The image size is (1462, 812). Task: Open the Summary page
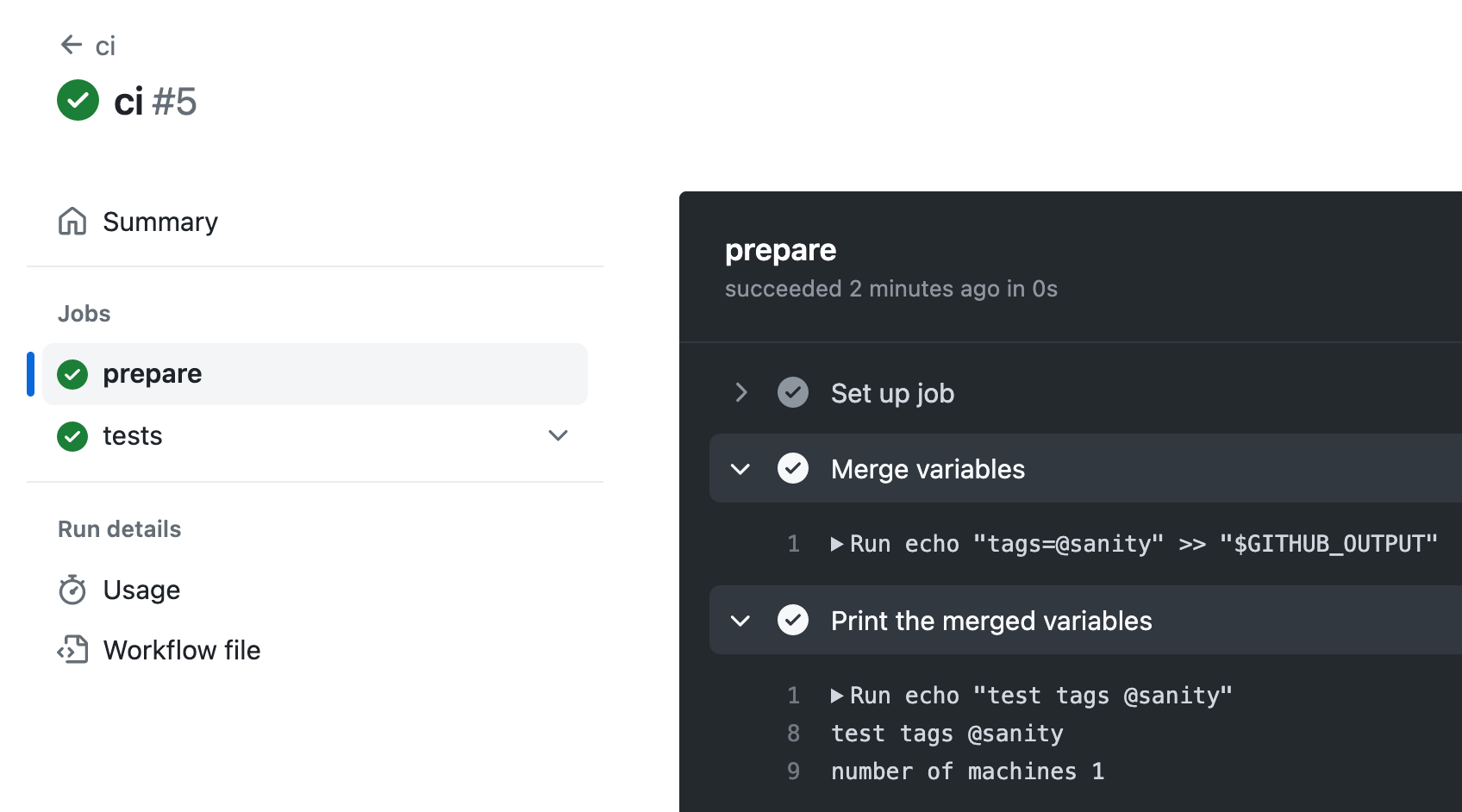160,222
